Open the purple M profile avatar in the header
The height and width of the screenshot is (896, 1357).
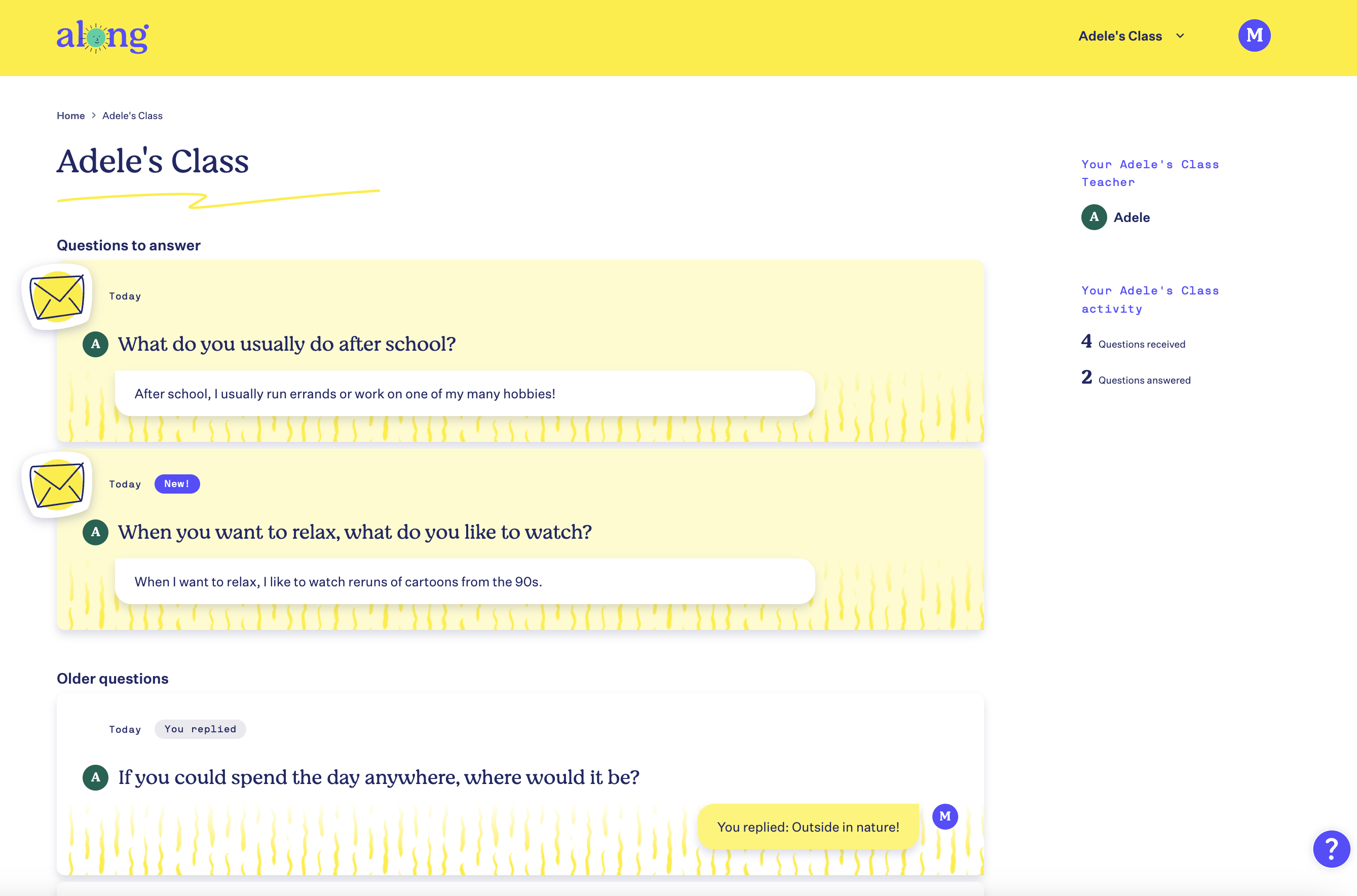coord(1254,35)
